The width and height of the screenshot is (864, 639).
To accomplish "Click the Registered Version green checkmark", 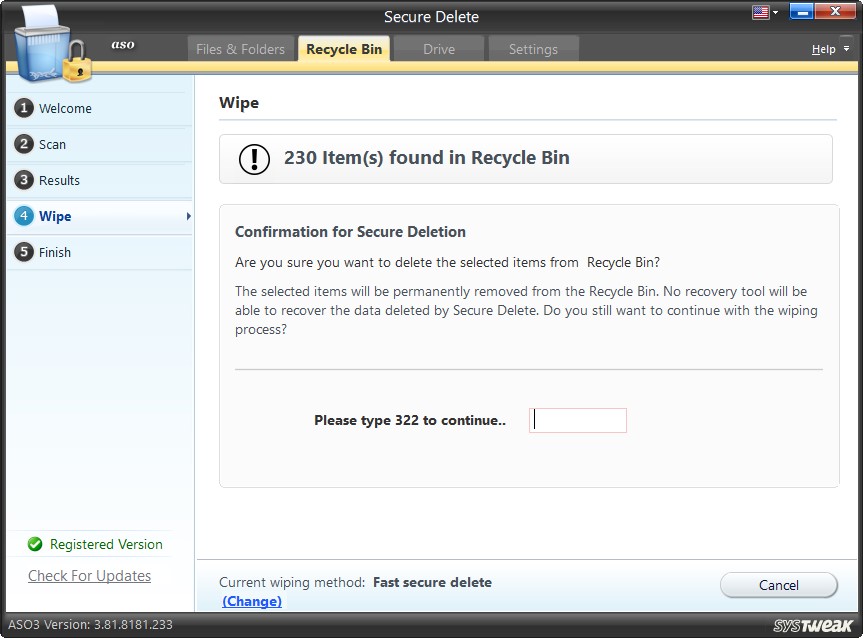I will point(36,544).
